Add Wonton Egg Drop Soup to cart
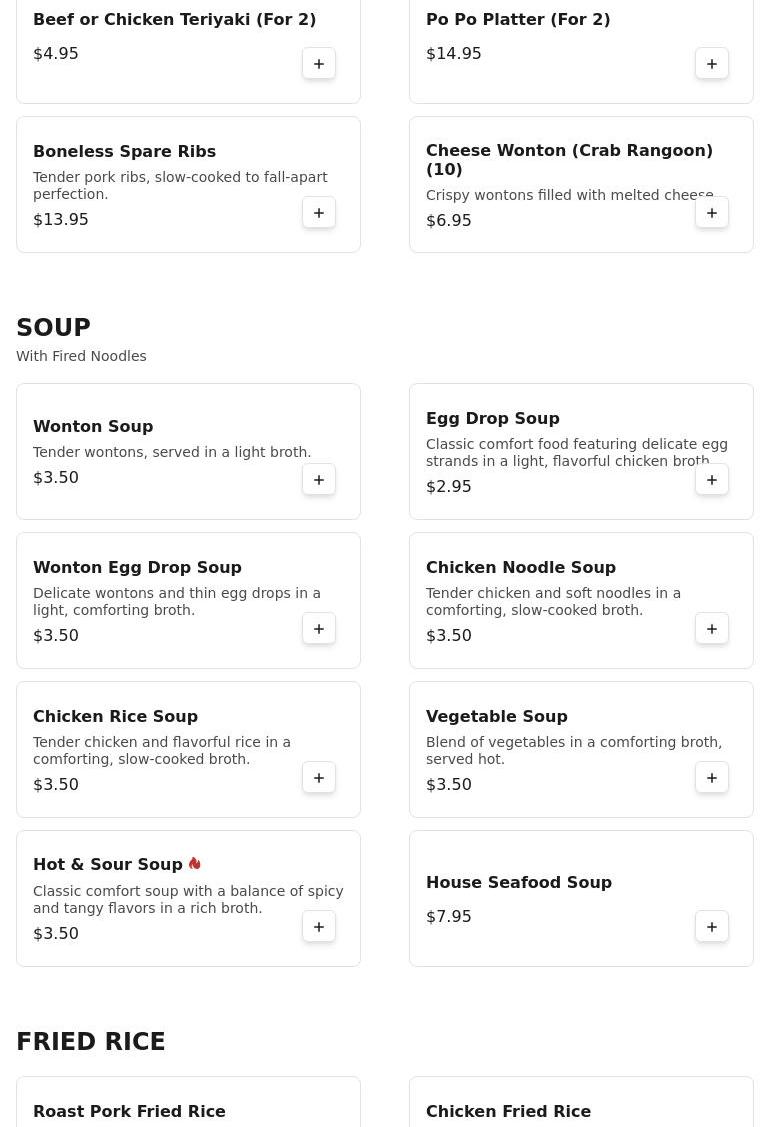770x1127 pixels. (318, 629)
